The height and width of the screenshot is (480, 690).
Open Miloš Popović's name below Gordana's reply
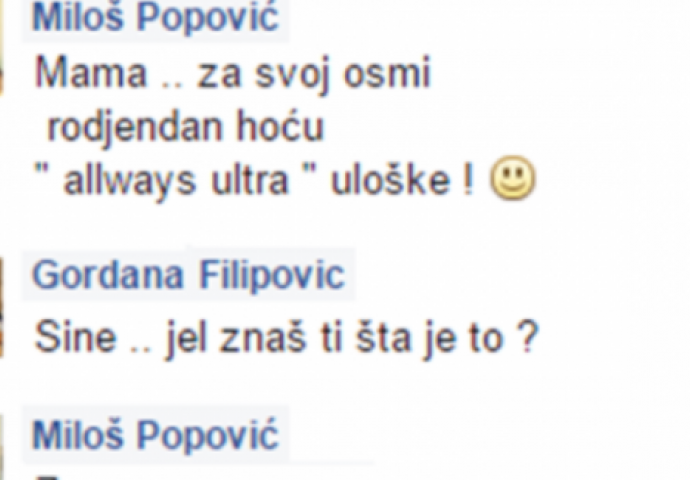[156, 435]
